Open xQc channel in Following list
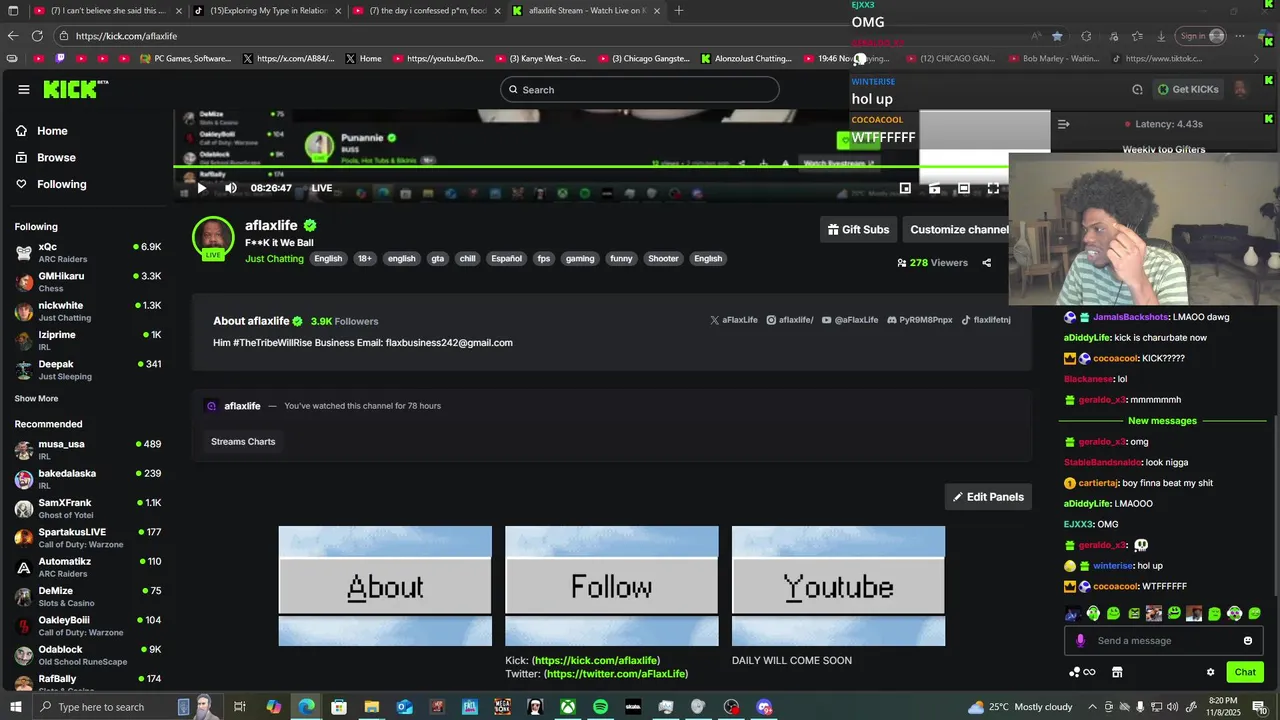1280x720 pixels. tap(88, 253)
